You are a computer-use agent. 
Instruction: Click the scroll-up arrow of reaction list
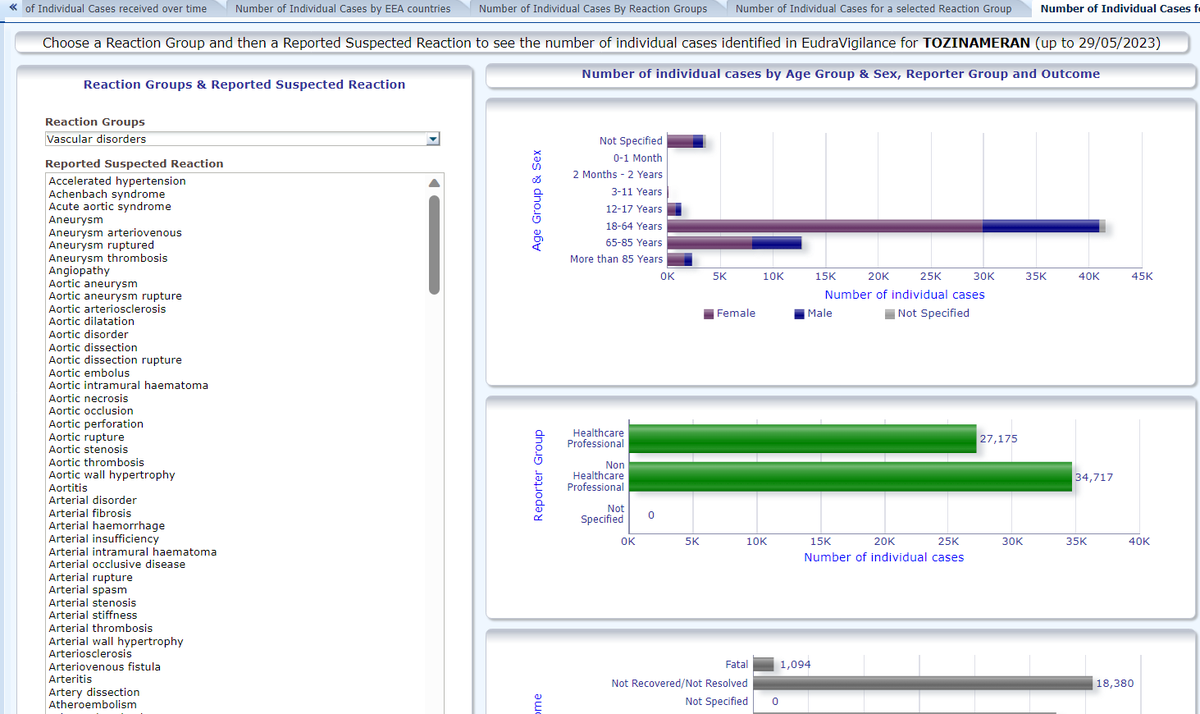tap(434, 183)
